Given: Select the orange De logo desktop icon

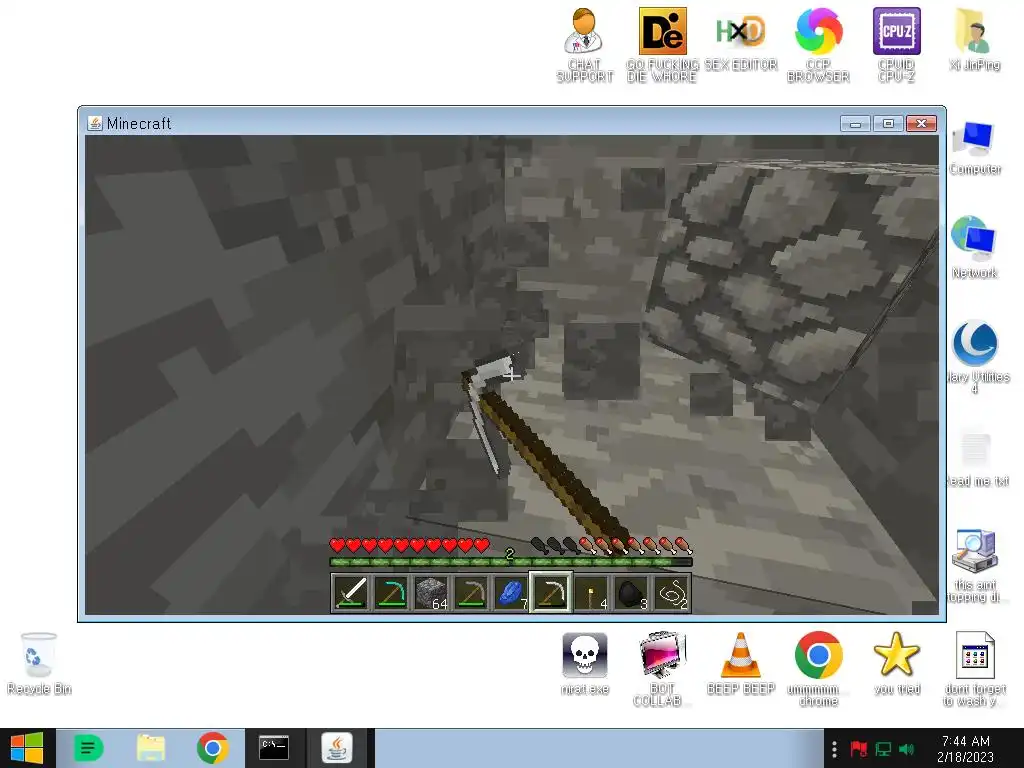Looking at the screenshot, I should [x=662, y=45].
